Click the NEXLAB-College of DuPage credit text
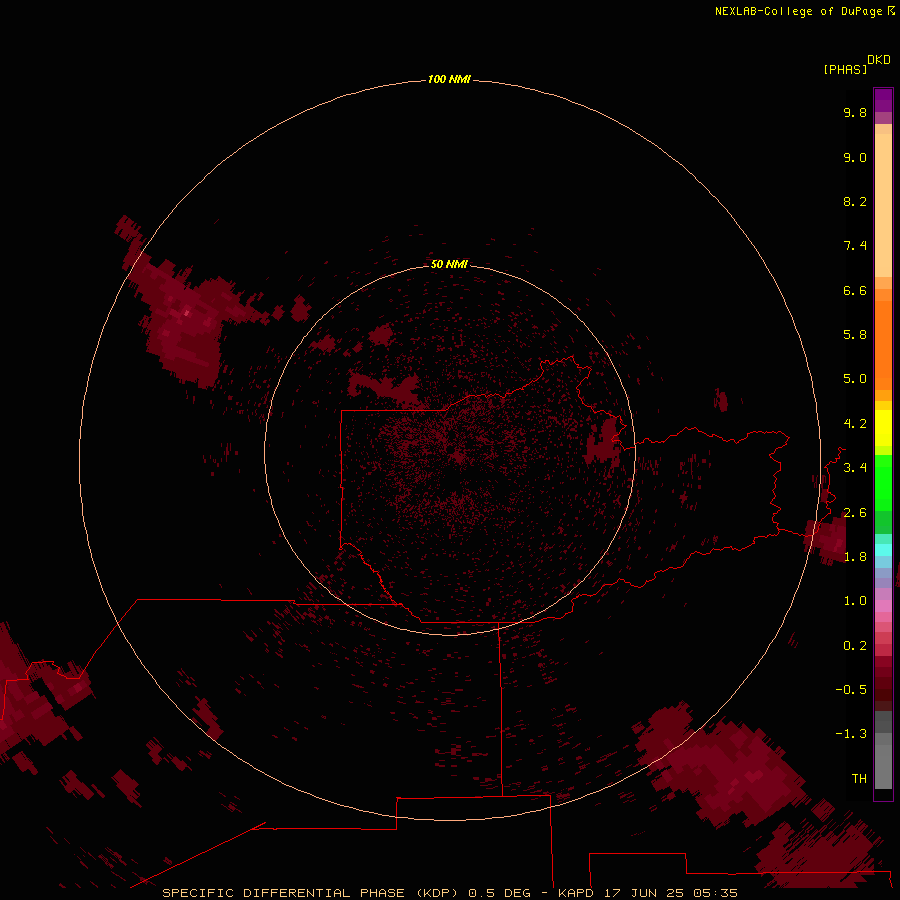Screen dimensions: 900x900 798,11
